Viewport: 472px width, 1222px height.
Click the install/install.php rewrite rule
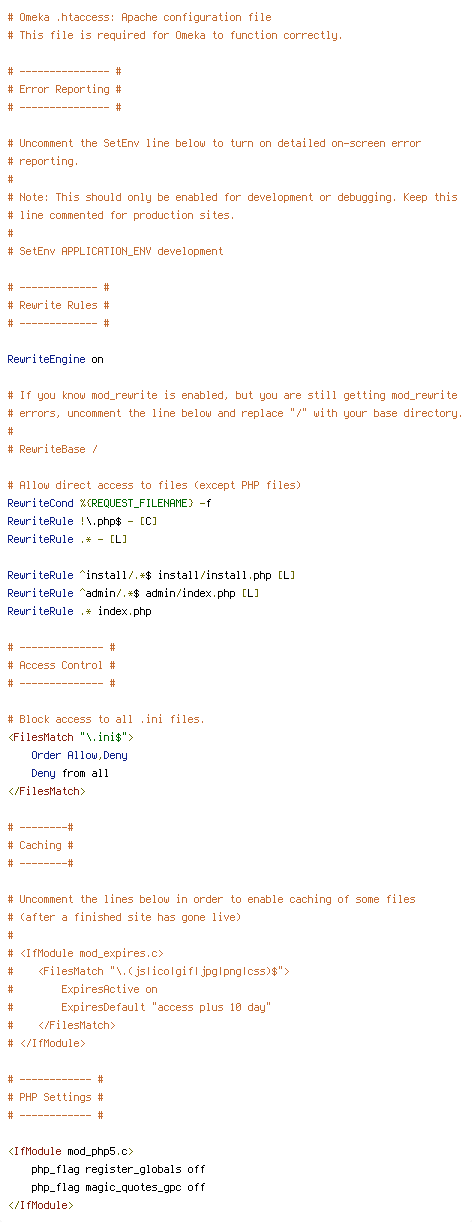pyautogui.click(x=151, y=575)
